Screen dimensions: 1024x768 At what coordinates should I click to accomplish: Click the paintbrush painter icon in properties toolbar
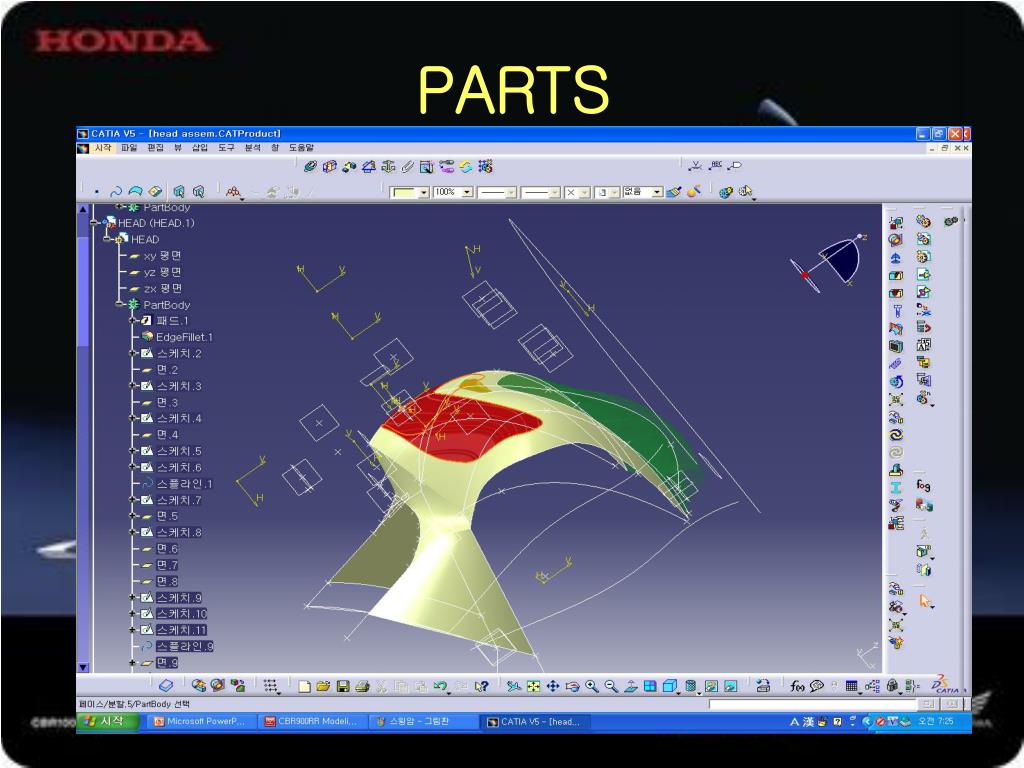674,192
